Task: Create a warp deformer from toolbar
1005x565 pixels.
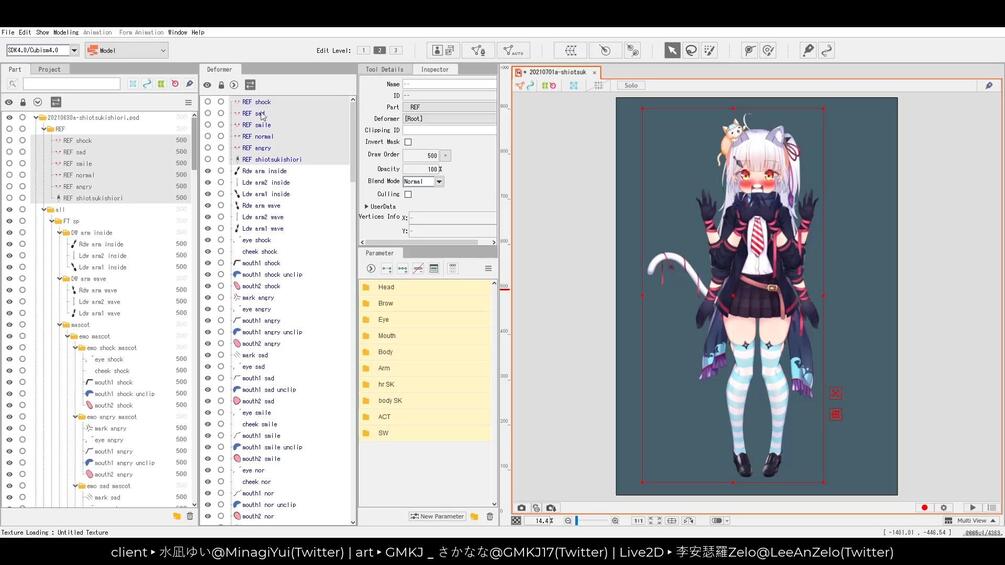Action: pos(570,50)
